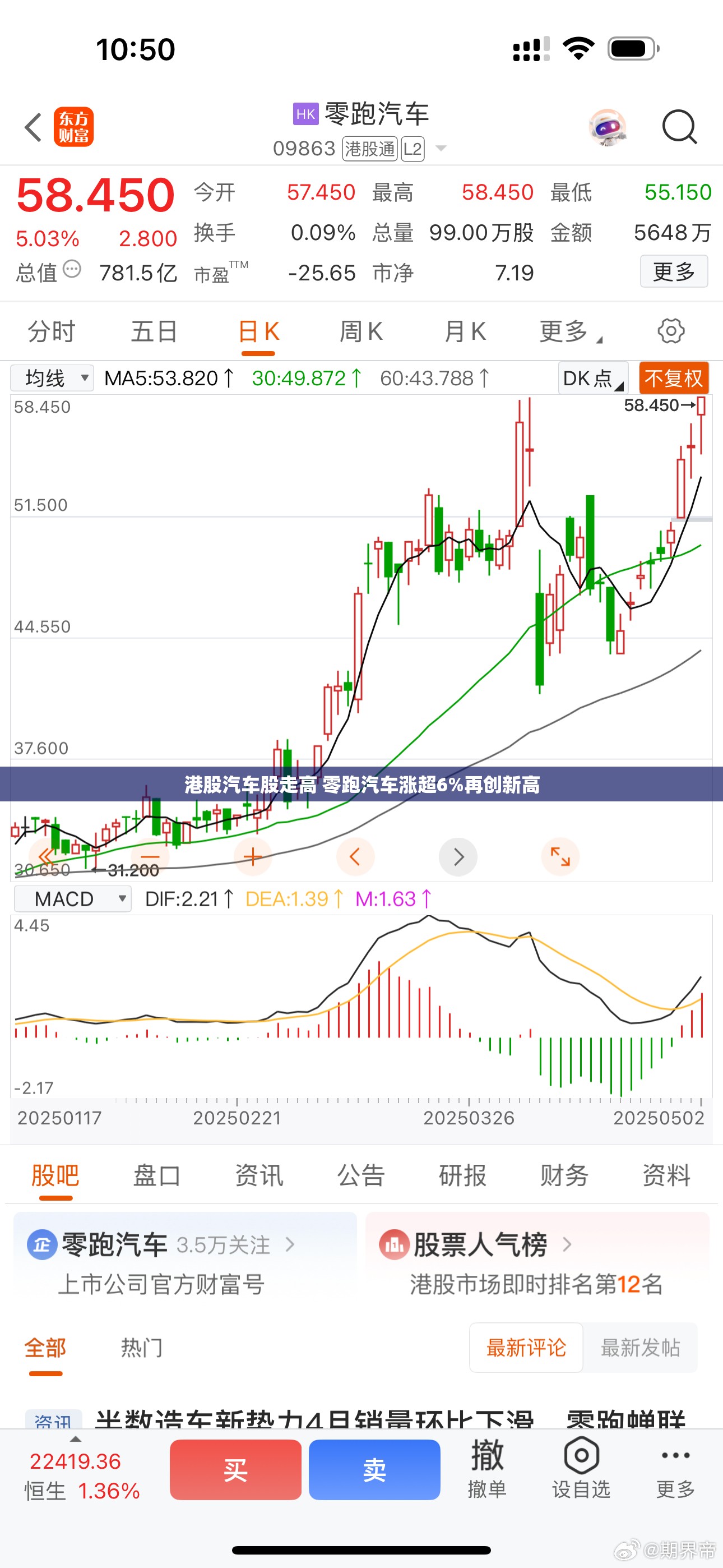Image resolution: width=723 pixels, height=1568 pixels.
Task: Open chart settings gear icon
Action: point(671,331)
